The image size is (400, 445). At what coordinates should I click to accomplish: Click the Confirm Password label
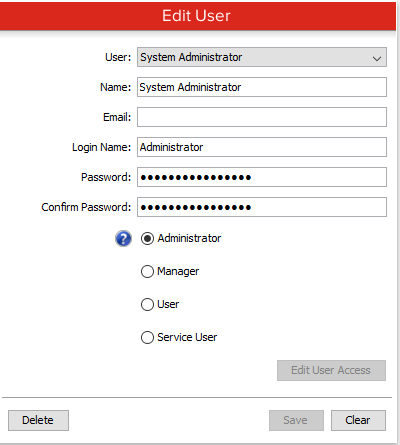click(86, 207)
